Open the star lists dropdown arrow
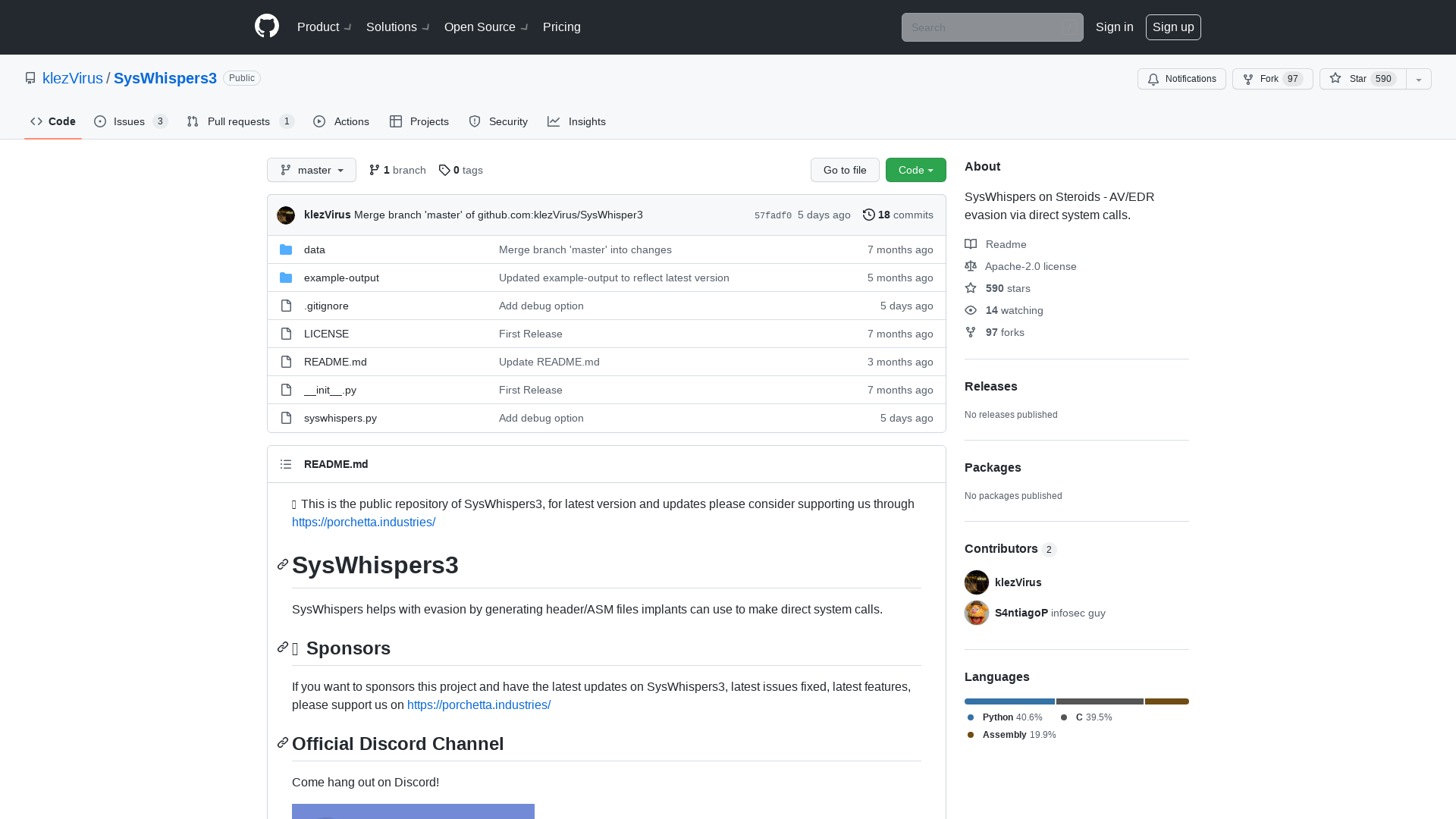 tap(1419, 79)
